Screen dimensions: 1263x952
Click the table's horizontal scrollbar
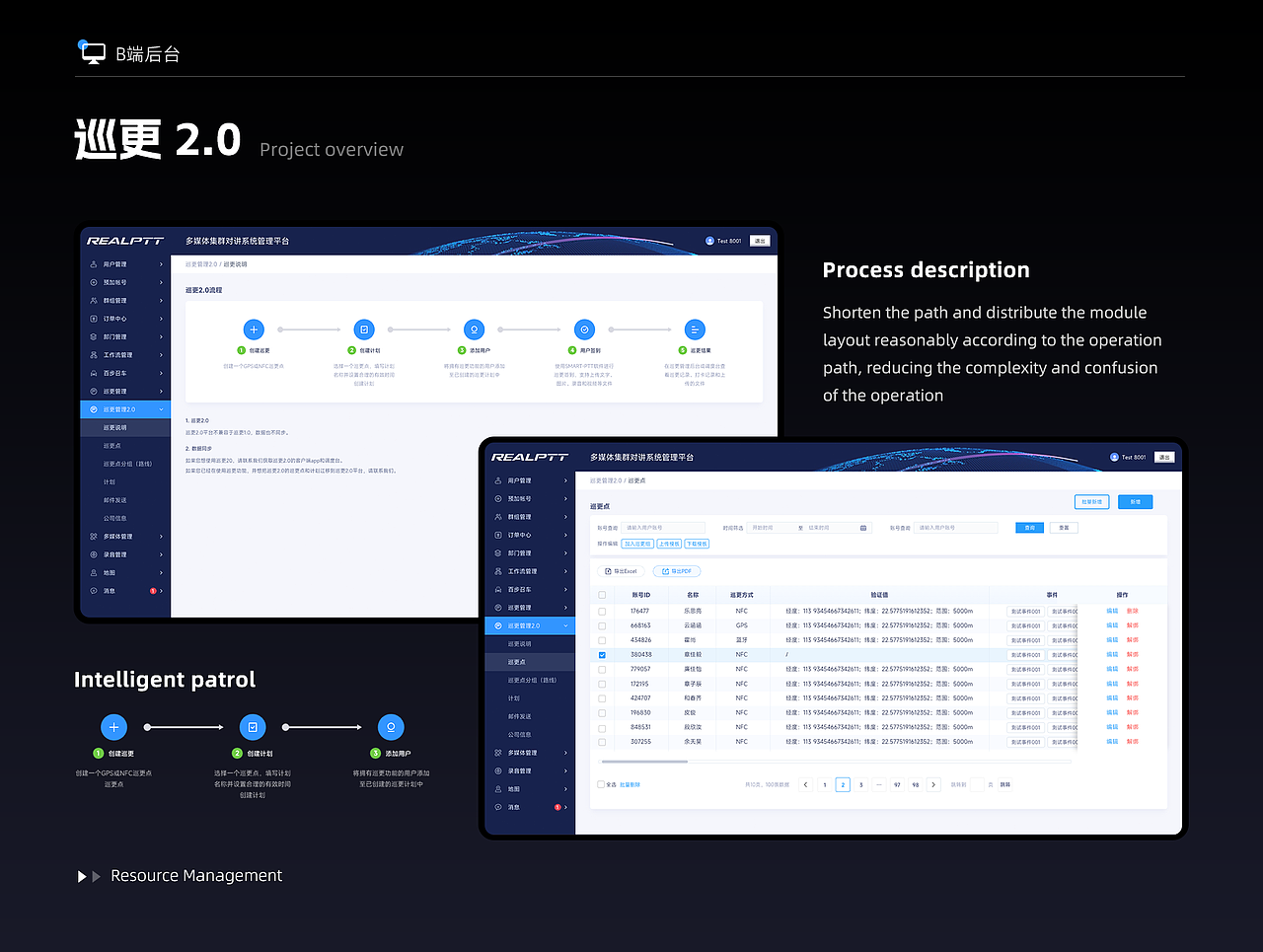coord(644,762)
